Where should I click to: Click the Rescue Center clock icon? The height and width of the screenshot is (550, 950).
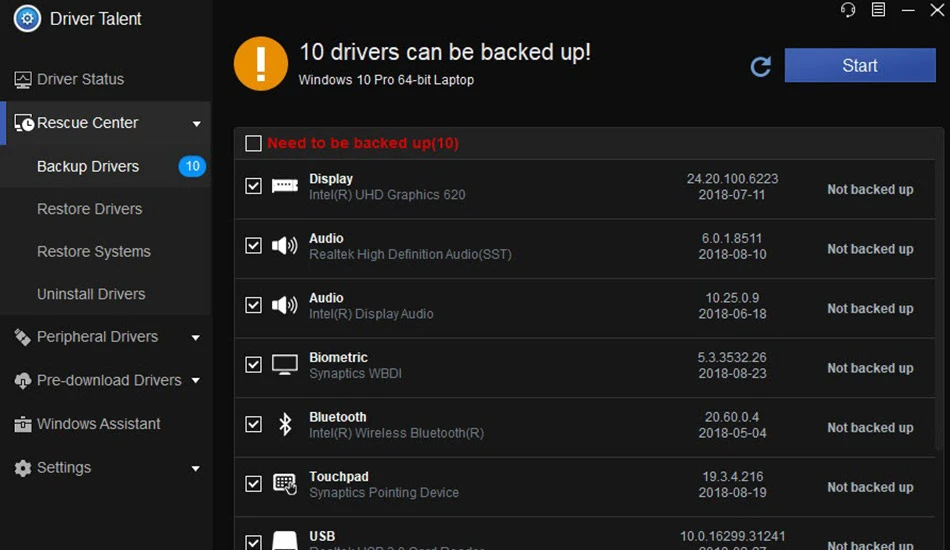[24, 123]
